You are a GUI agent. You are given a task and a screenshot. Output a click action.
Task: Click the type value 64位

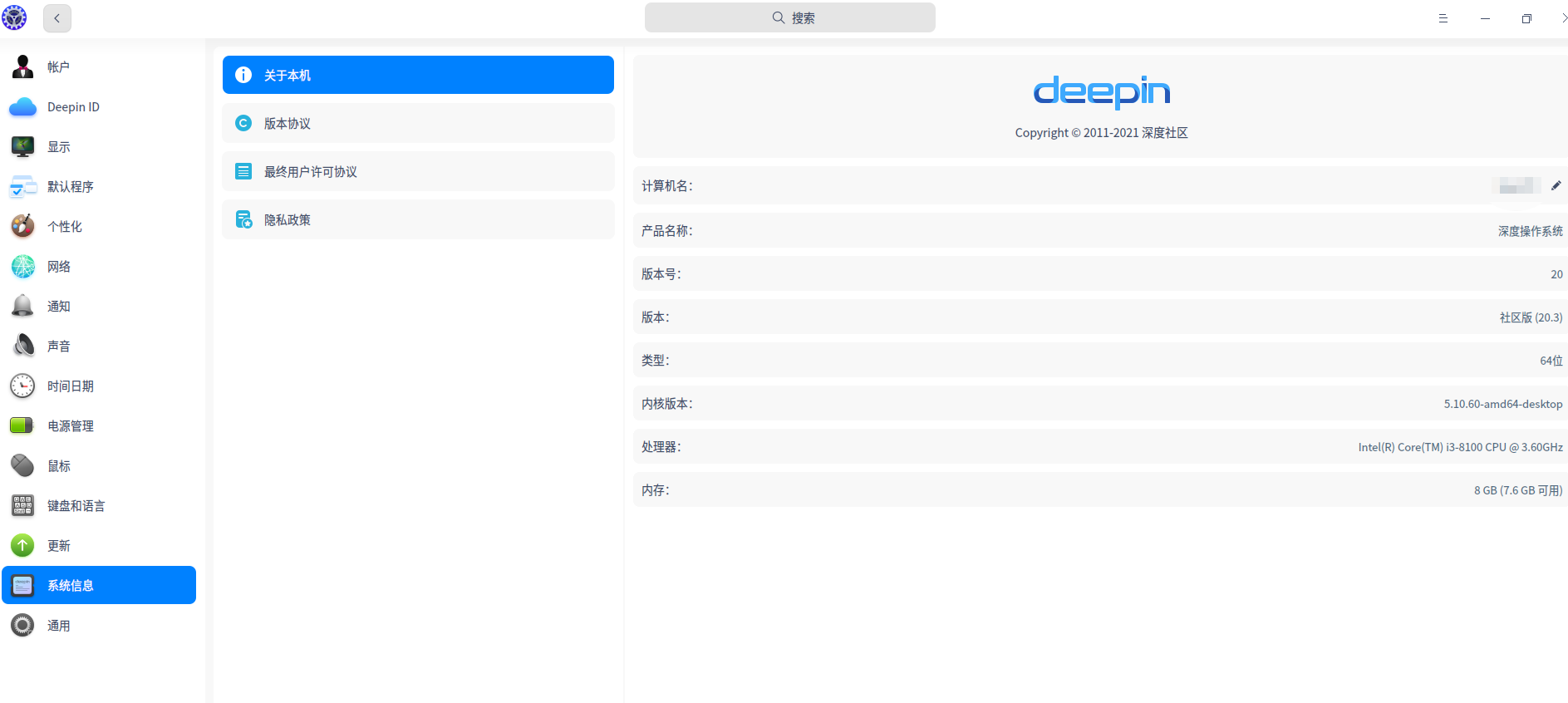pyautogui.click(x=1551, y=361)
